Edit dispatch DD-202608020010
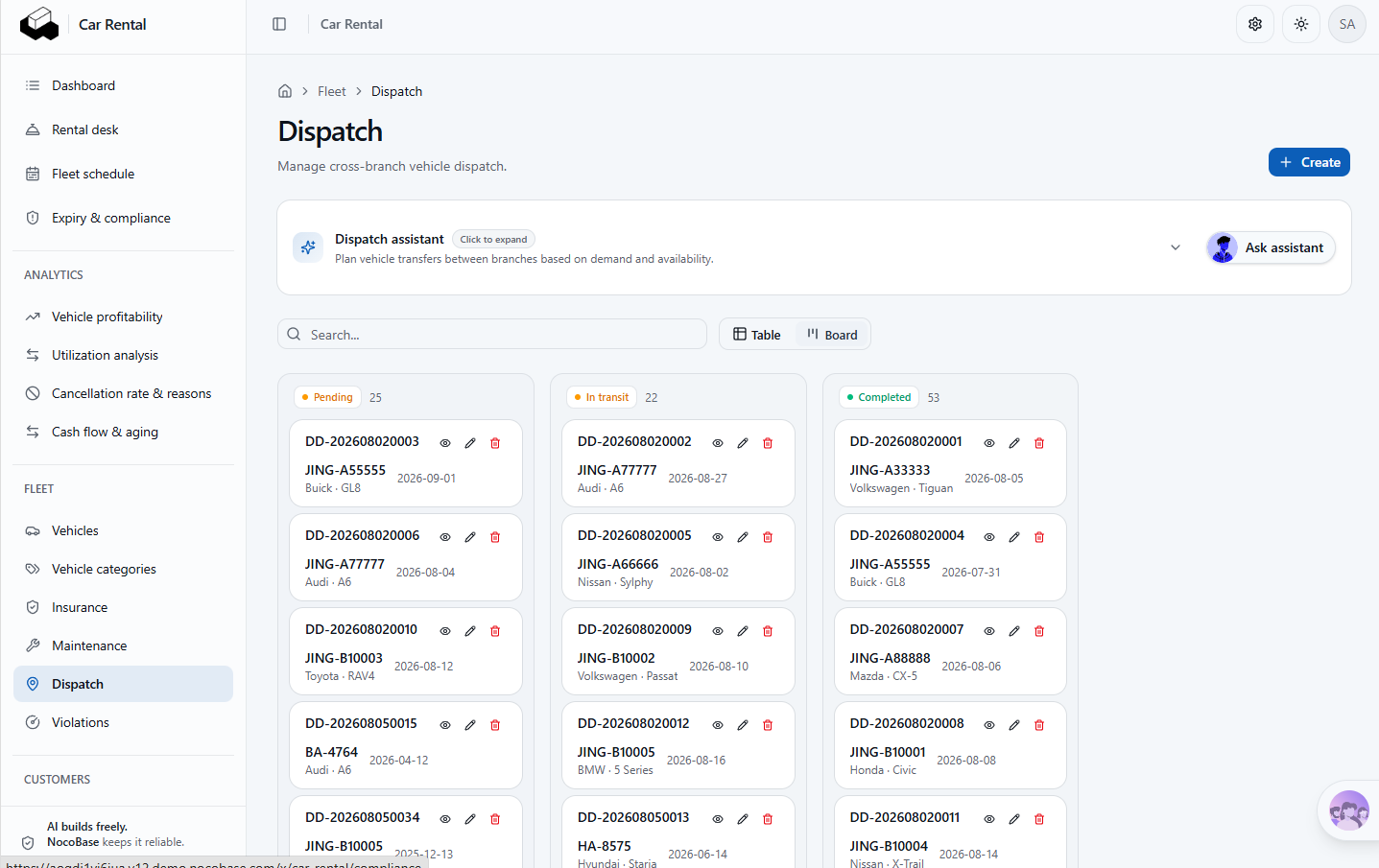Viewport: 1379px width, 868px height. pyautogui.click(x=470, y=631)
